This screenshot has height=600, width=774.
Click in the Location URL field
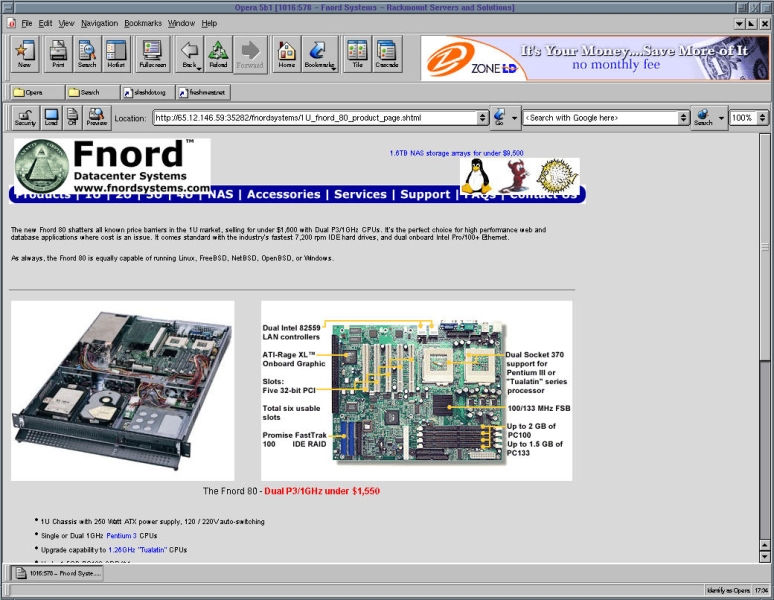[x=315, y=118]
